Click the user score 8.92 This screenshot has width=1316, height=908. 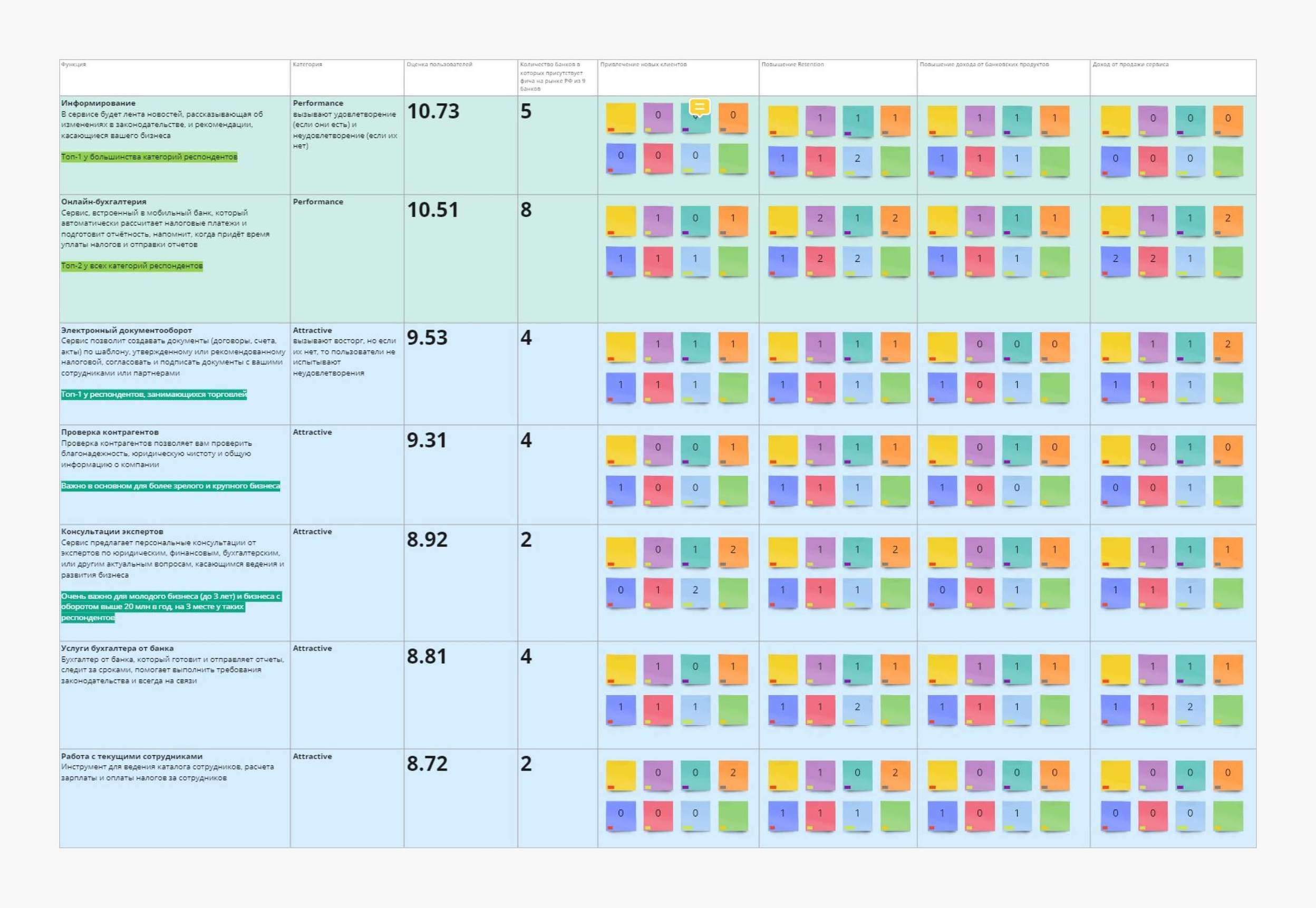tap(427, 539)
